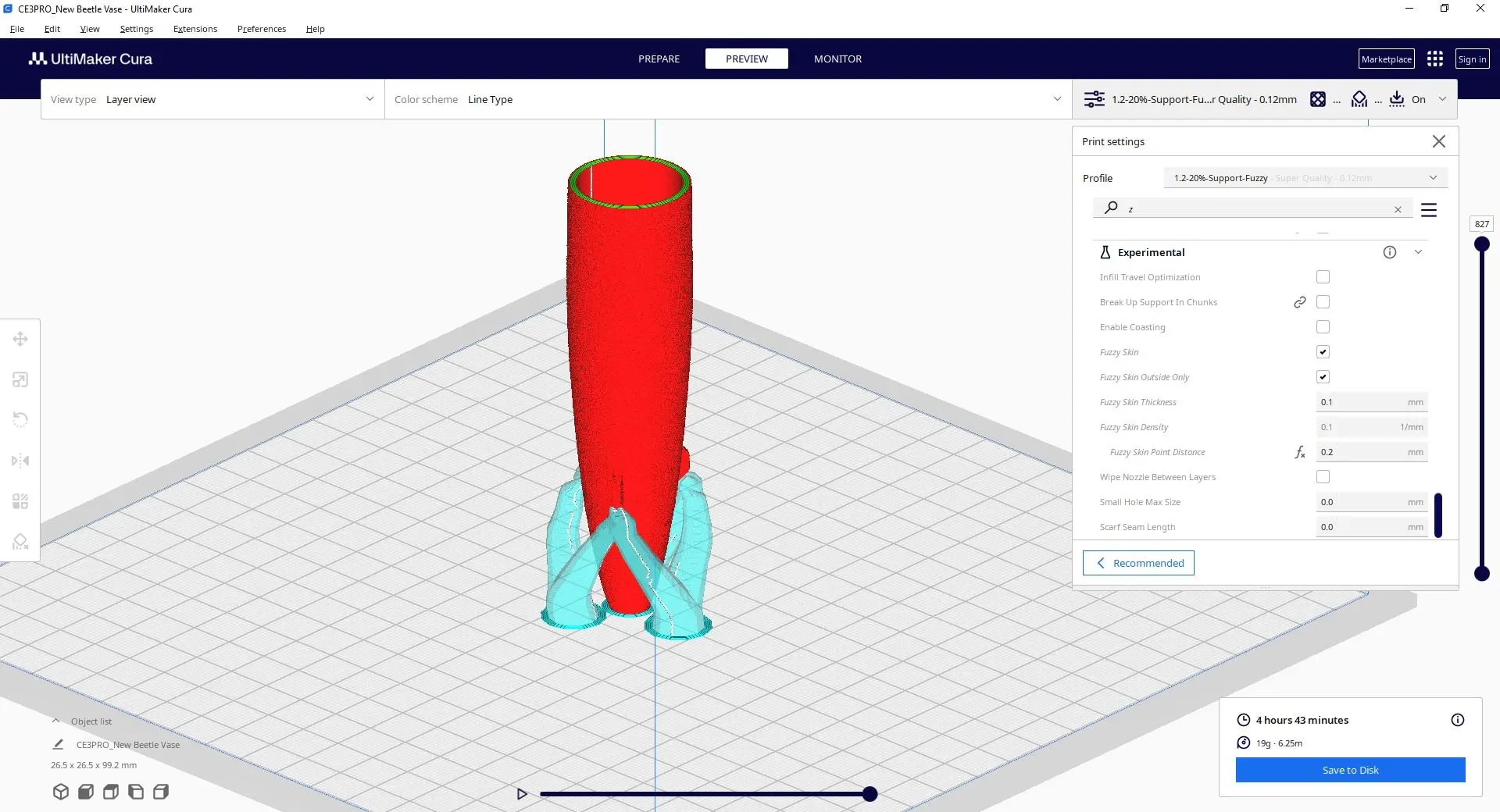Viewport: 1500px width, 812px height.
Task: Edit the Fuzzy Skin Thickness value
Action: click(1372, 402)
